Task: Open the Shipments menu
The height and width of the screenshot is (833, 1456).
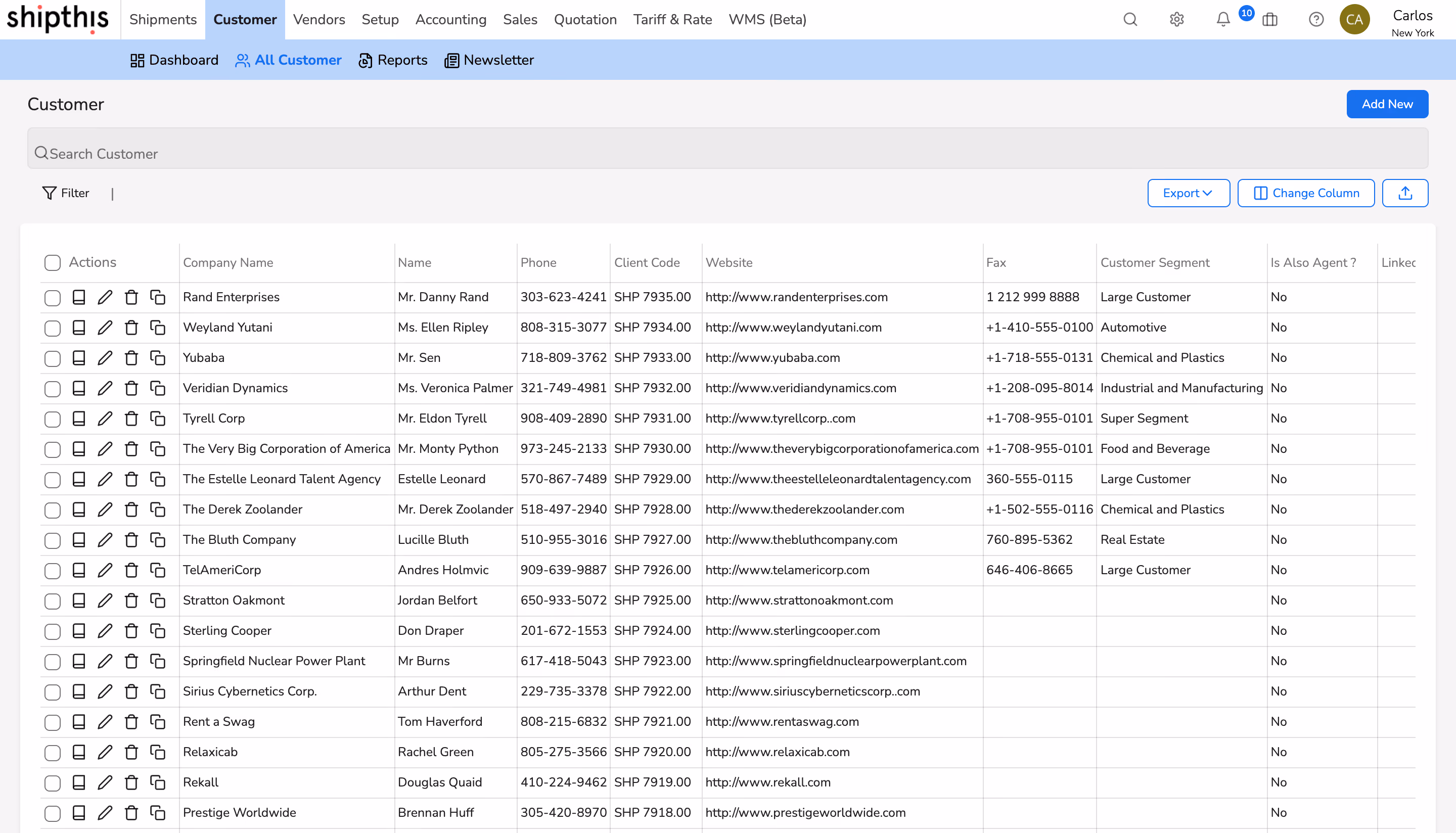Action: (163, 19)
